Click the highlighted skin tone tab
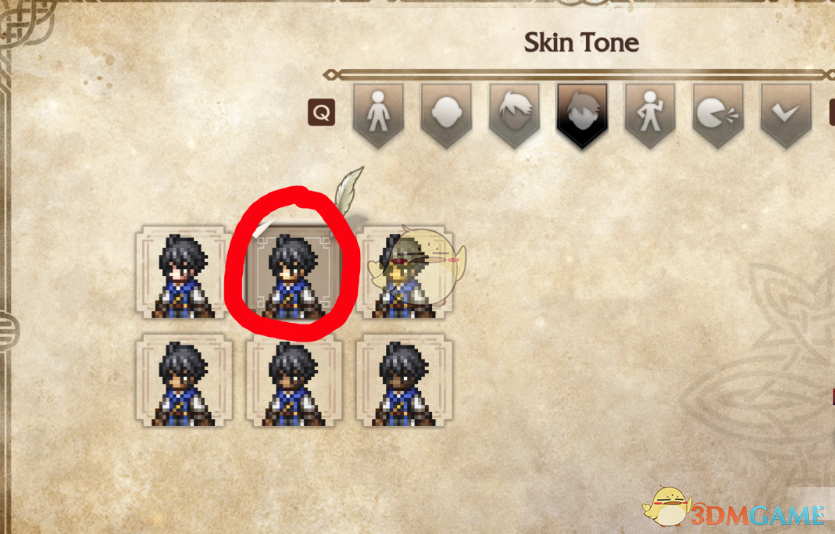This screenshot has width=835, height=534. (582, 114)
